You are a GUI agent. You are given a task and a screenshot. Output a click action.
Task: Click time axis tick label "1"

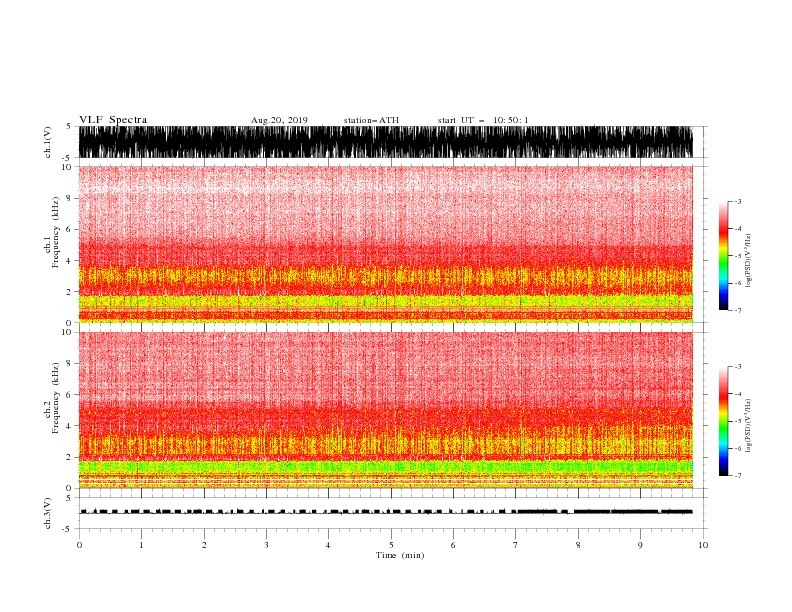click(141, 545)
